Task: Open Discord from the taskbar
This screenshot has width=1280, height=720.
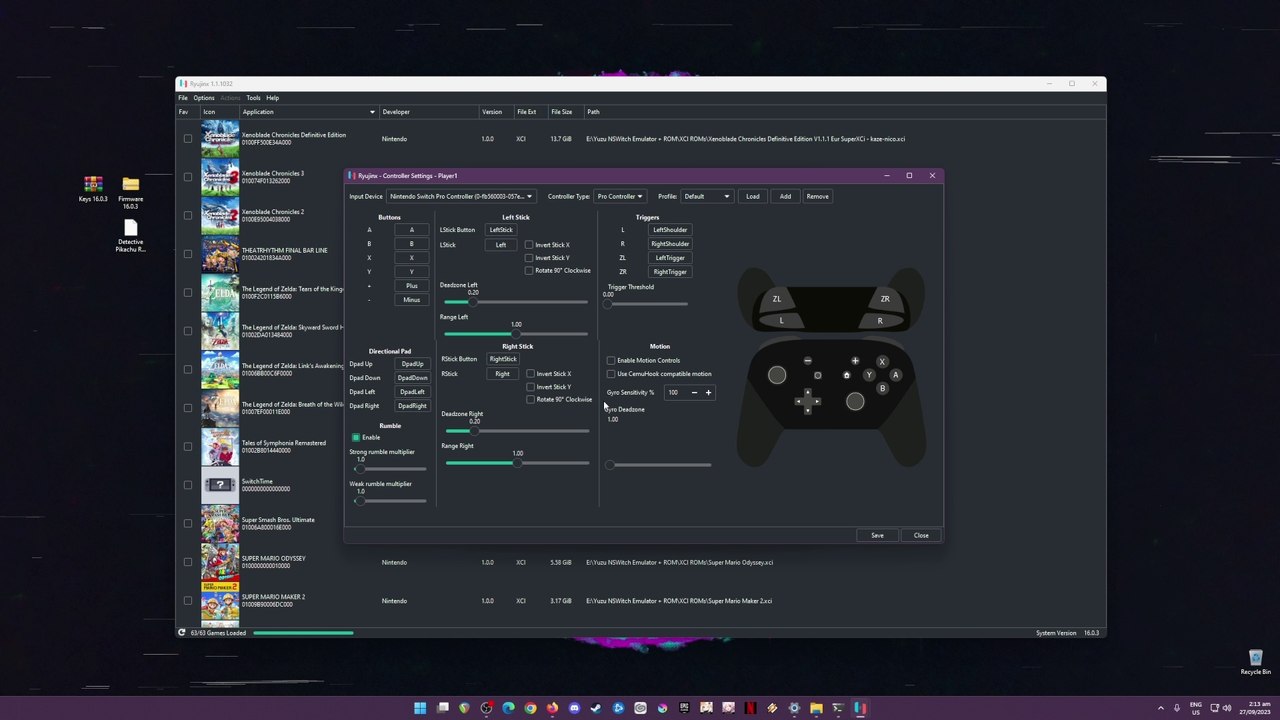Action: tap(574, 708)
